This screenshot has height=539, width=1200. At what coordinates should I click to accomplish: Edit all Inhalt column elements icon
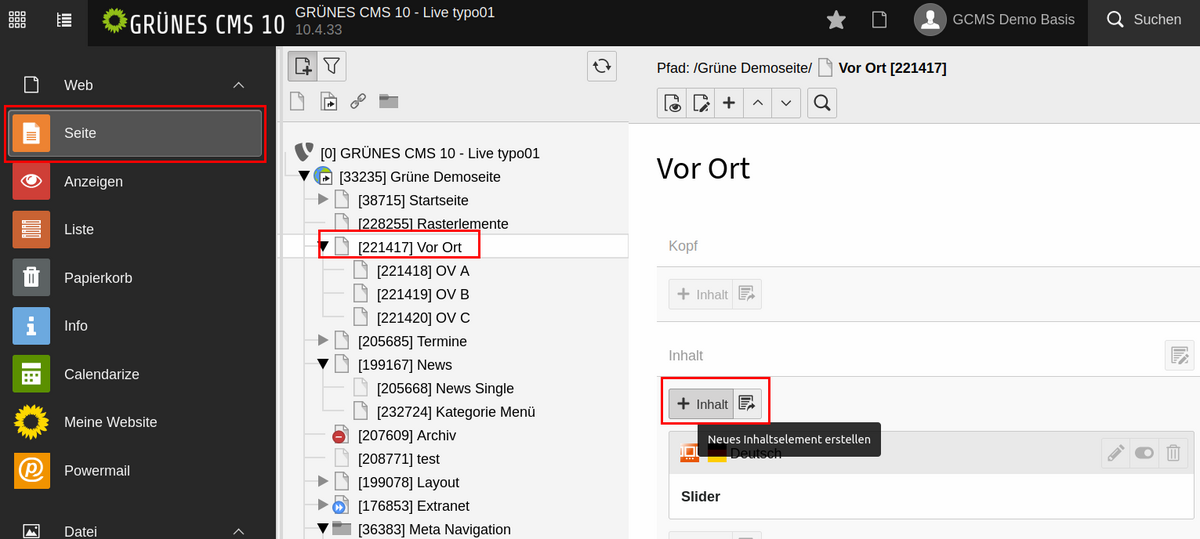click(x=1179, y=355)
